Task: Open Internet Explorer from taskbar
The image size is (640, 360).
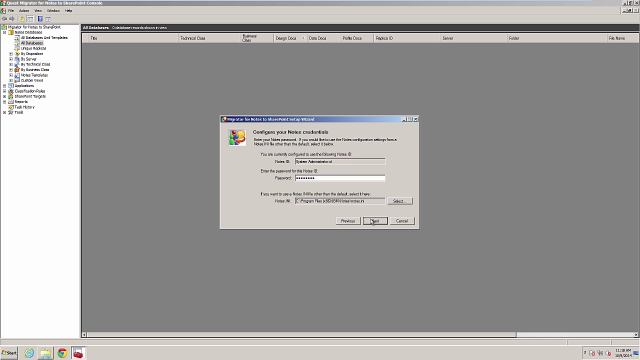Action: tap(29, 353)
